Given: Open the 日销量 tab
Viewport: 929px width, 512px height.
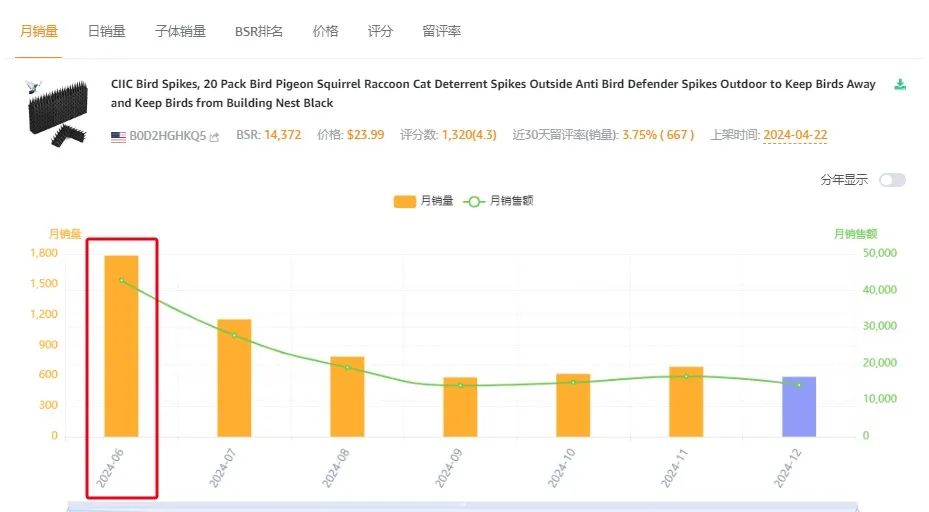Looking at the screenshot, I should 107,31.
